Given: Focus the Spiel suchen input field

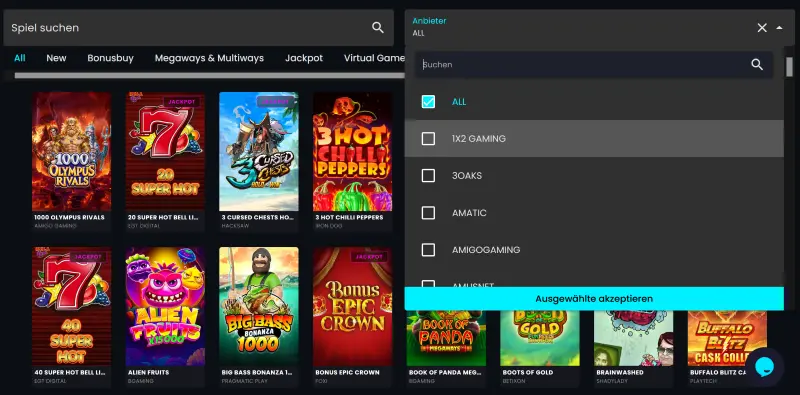Looking at the screenshot, I should pos(189,28).
